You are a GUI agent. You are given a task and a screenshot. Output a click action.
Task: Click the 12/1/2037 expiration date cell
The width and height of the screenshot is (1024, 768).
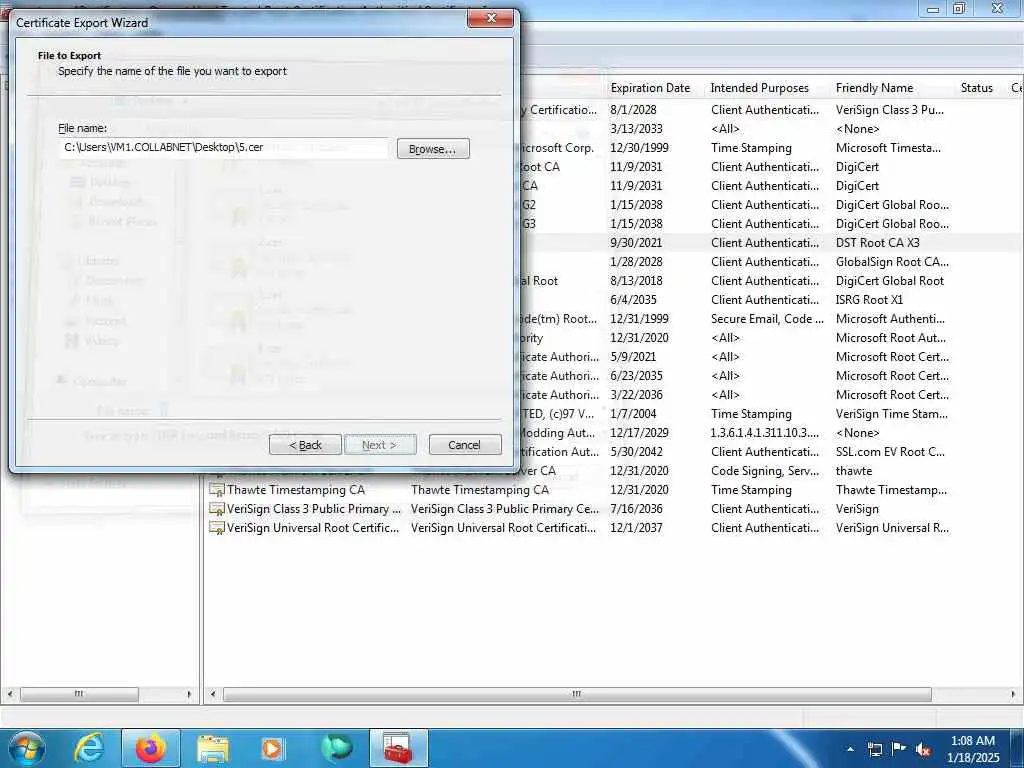point(636,528)
